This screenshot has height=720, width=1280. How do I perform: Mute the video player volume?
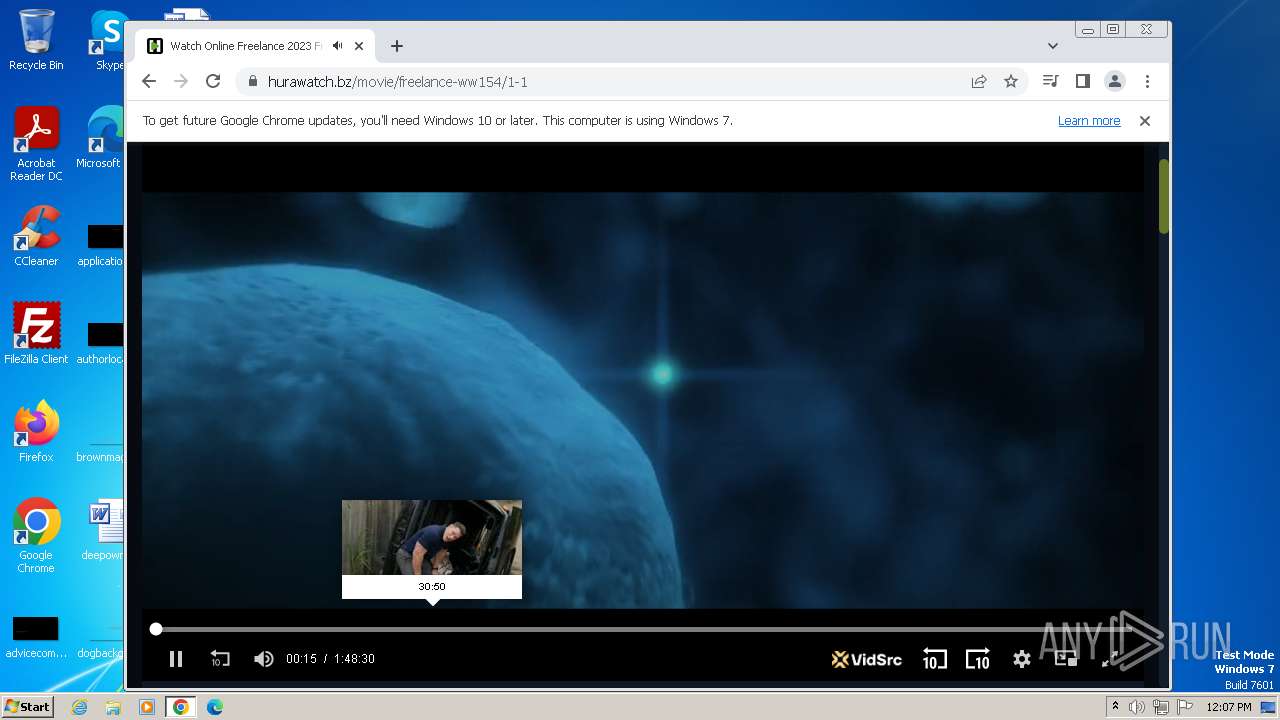click(263, 659)
